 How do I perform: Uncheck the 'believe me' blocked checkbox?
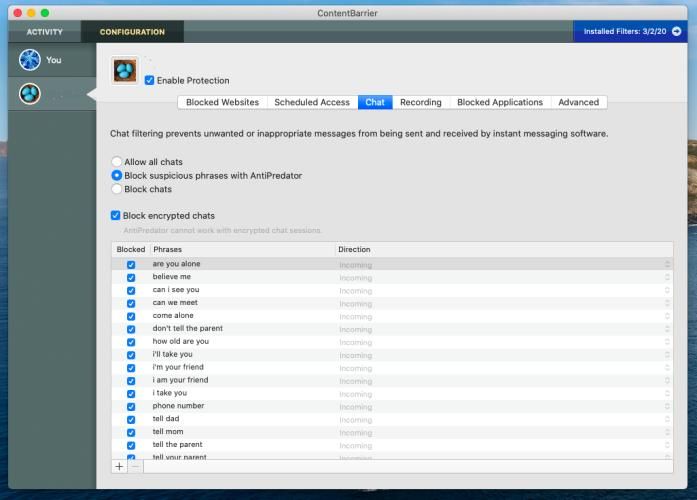pyautogui.click(x=131, y=277)
